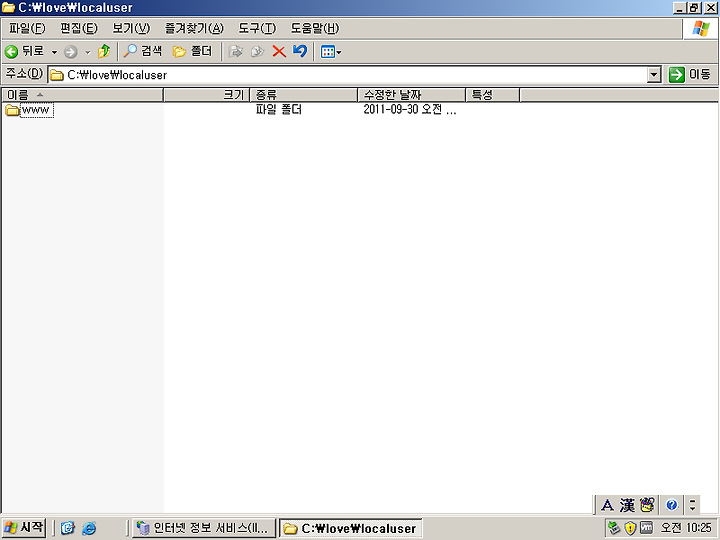Click the 이동 (Go) button
Image resolution: width=720 pixels, height=540 pixels.
690,74
